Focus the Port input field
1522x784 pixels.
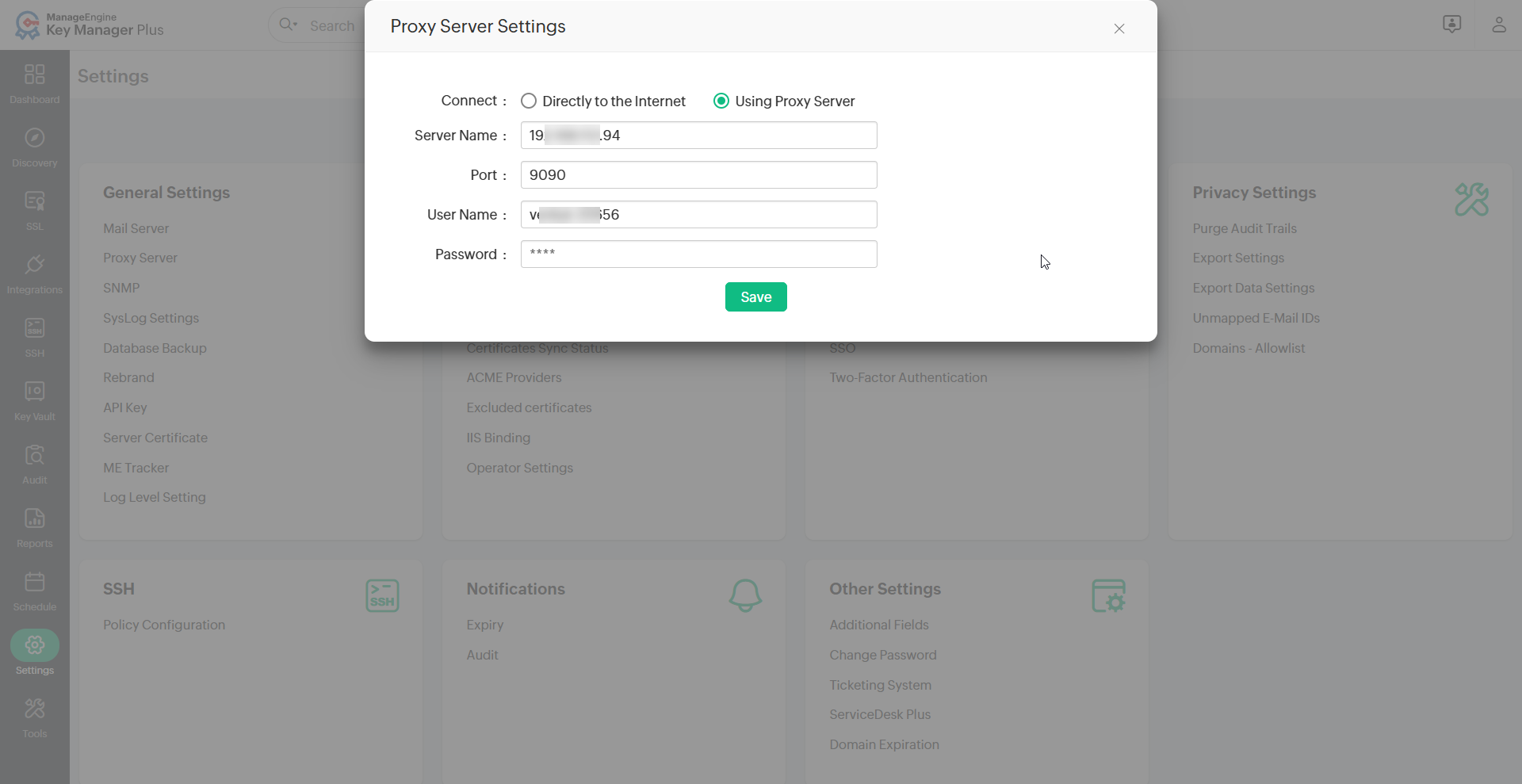698,175
